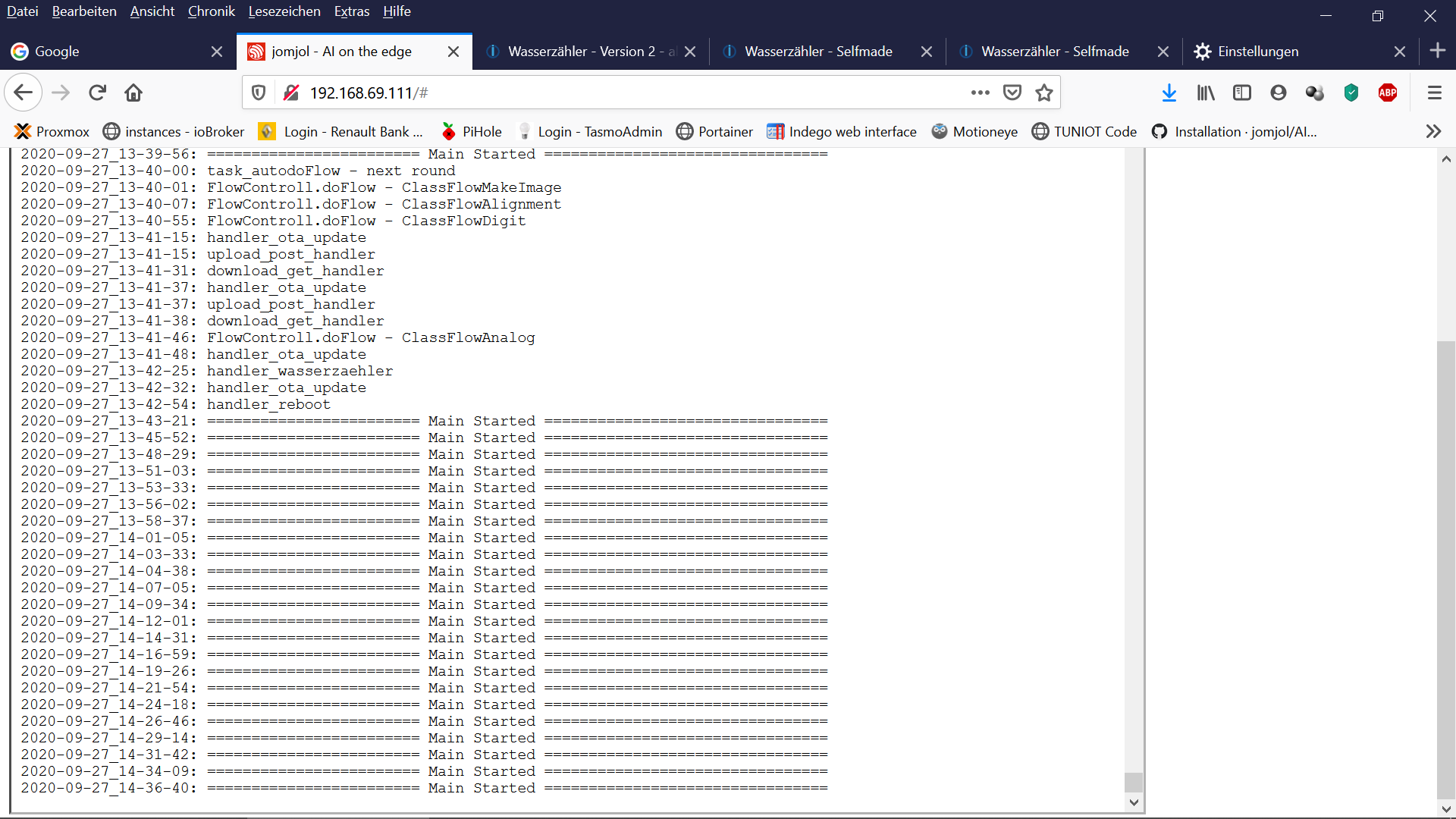1456x819 pixels.
Task: Save page to Pocket
Action: click(1012, 93)
